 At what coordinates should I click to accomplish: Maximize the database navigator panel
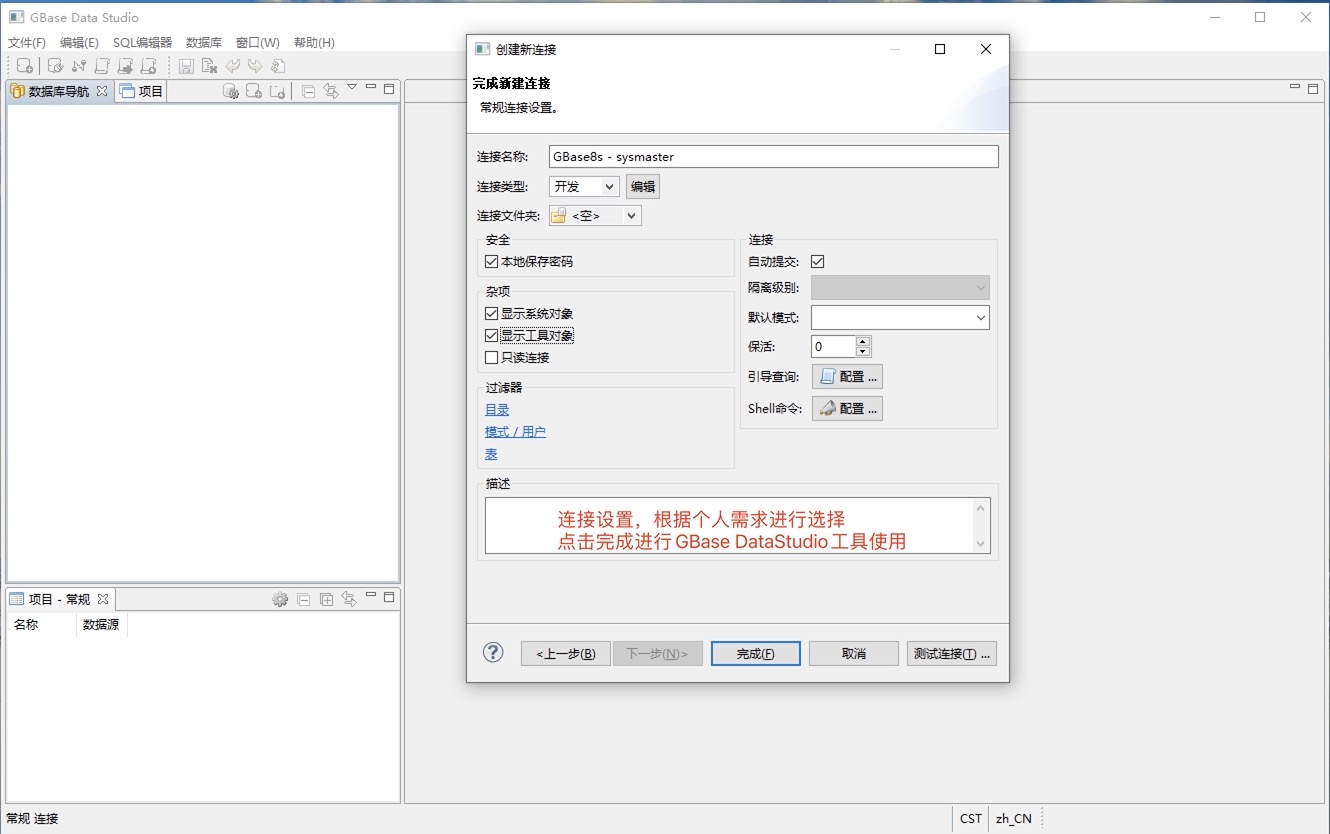pyautogui.click(x=389, y=89)
